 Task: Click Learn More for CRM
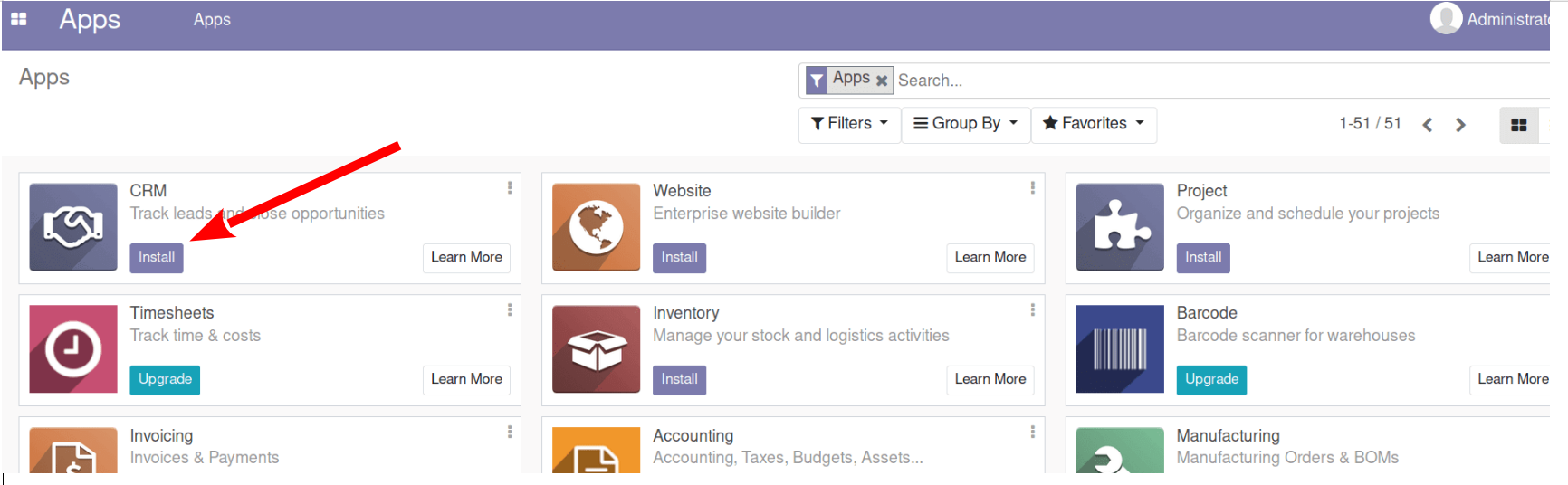[x=466, y=258]
